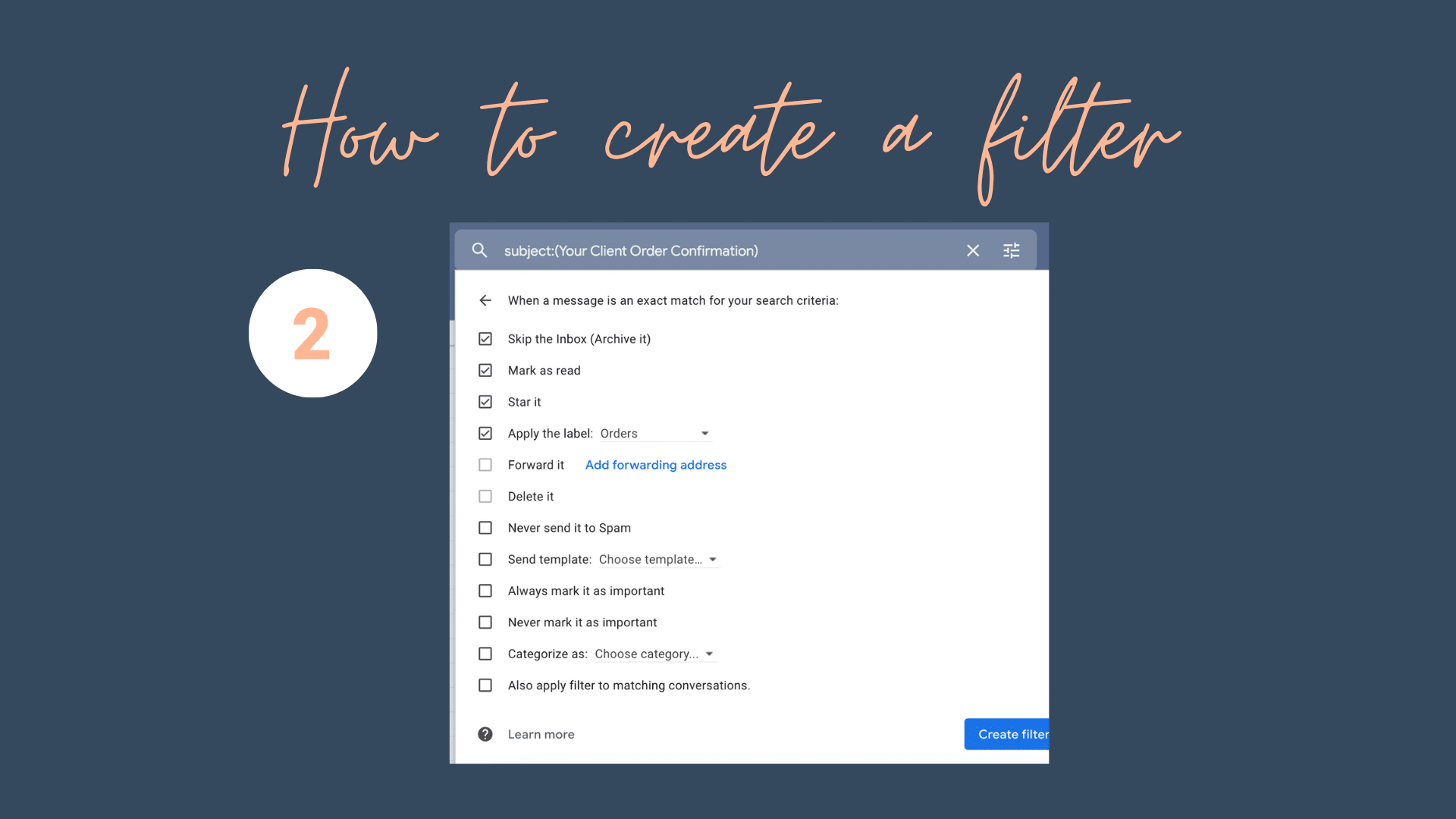Uncheck Skip the Inbox (Archive it)
This screenshot has height=819, width=1456.
[x=485, y=339]
